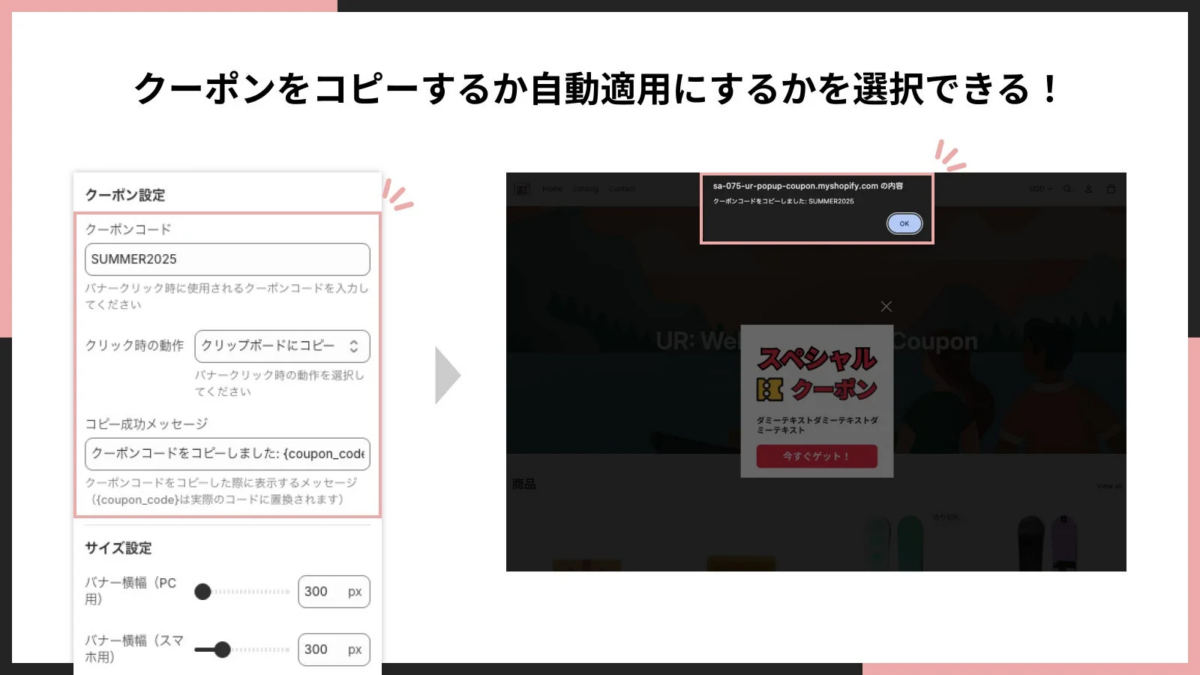Open the account icon in the storefront header
Screen dimensions: 1200x675
click(x=1088, y=188)
